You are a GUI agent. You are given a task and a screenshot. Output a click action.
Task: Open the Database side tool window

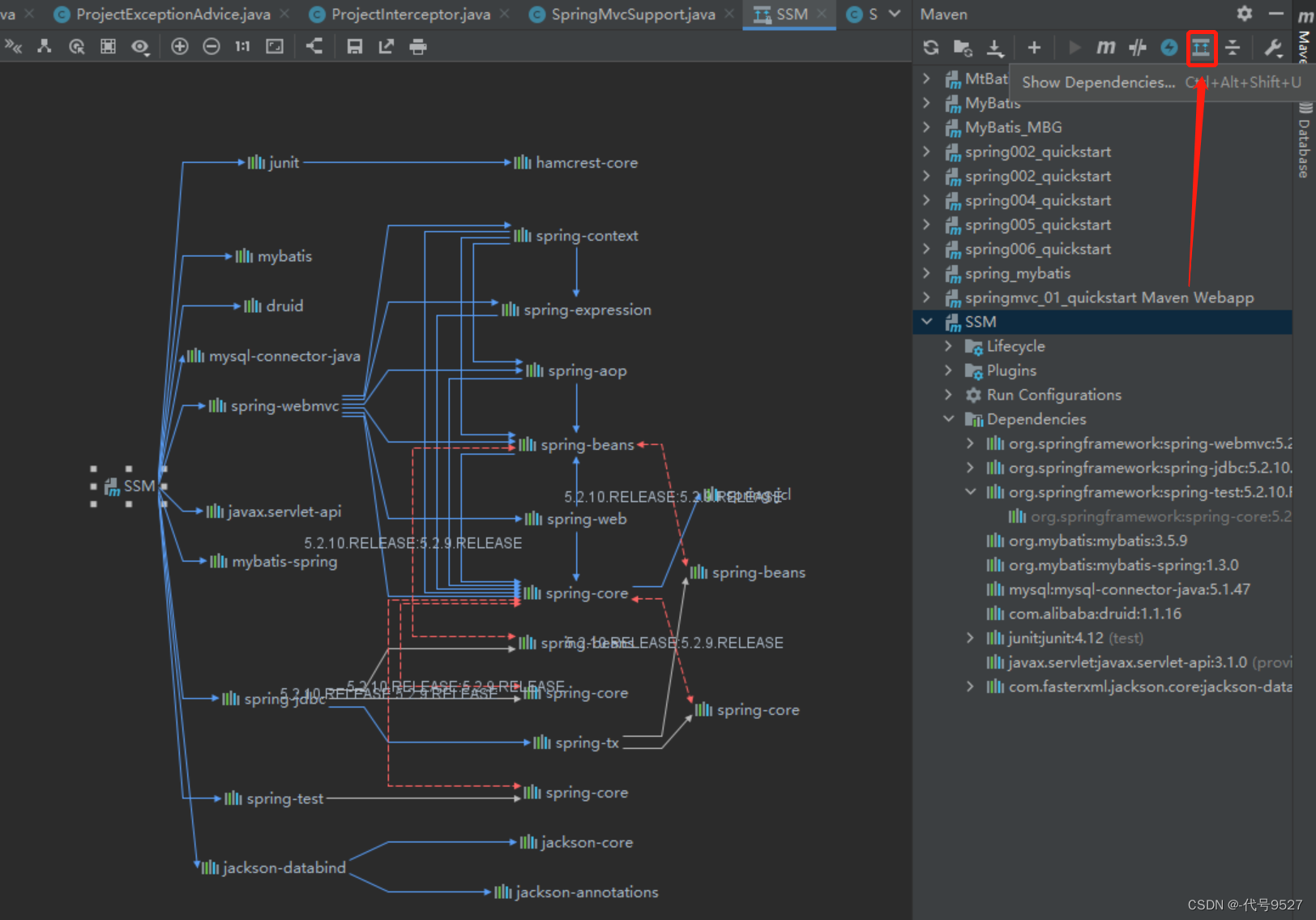click(x=1304, y=141)
